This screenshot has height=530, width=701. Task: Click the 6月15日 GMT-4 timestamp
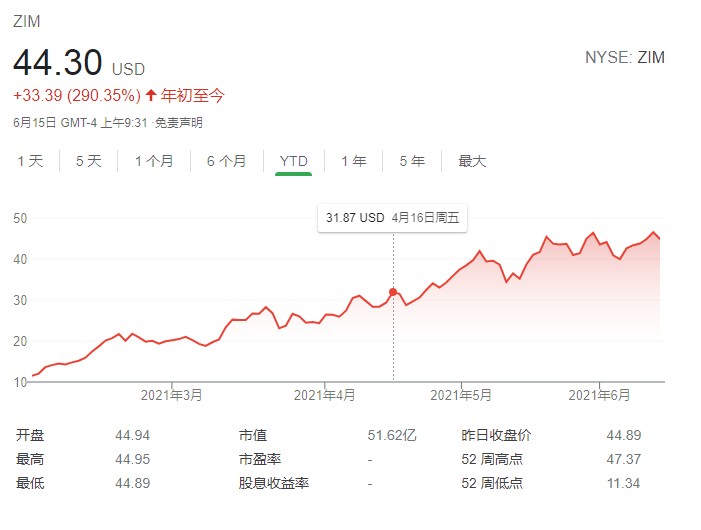coord(80,122)
